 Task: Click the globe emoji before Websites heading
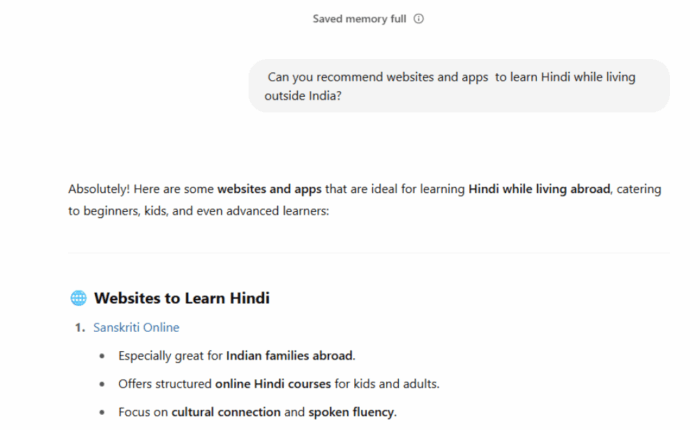click(78, 298)
